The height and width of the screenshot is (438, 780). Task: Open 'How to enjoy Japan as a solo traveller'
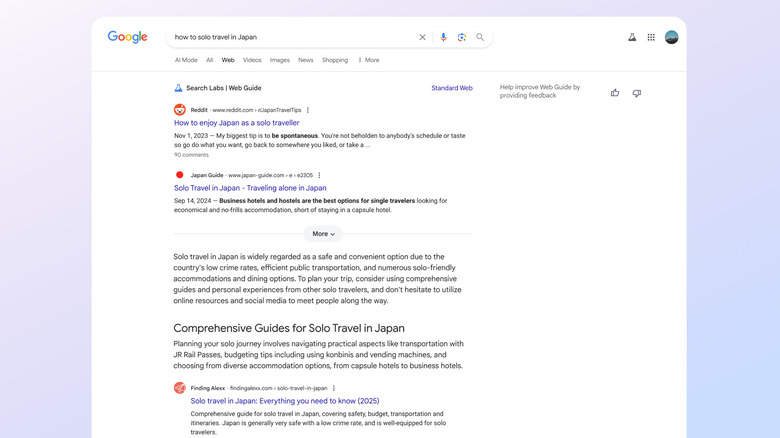[237, 122]
